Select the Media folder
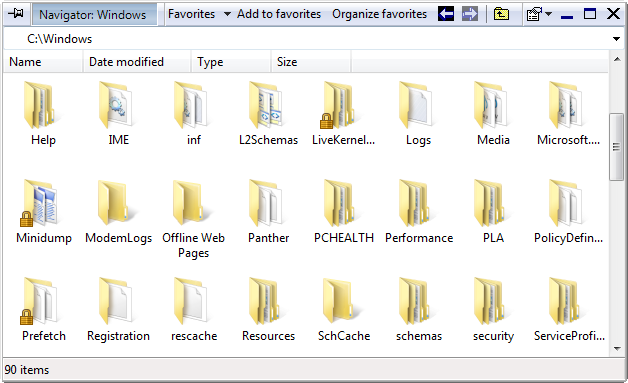 [493, 114]
